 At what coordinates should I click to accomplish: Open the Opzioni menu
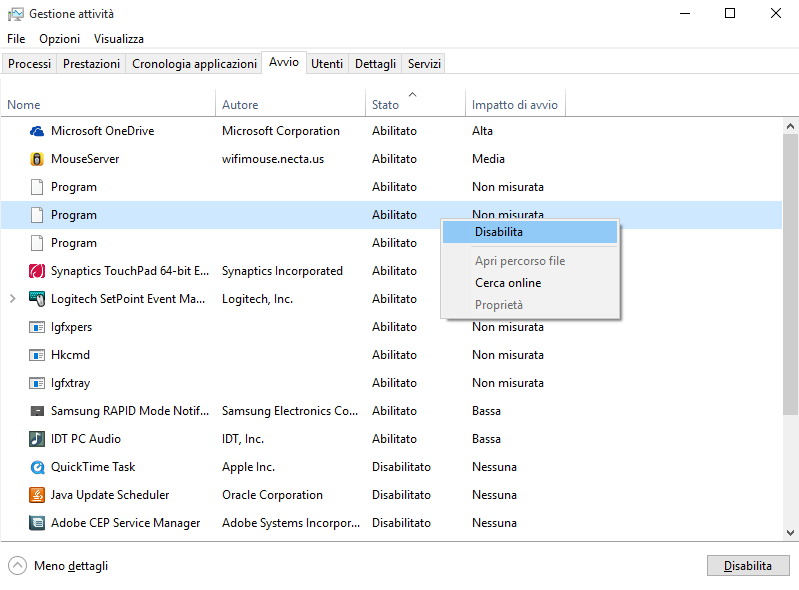pyautogui.click(x=60, y=39)
